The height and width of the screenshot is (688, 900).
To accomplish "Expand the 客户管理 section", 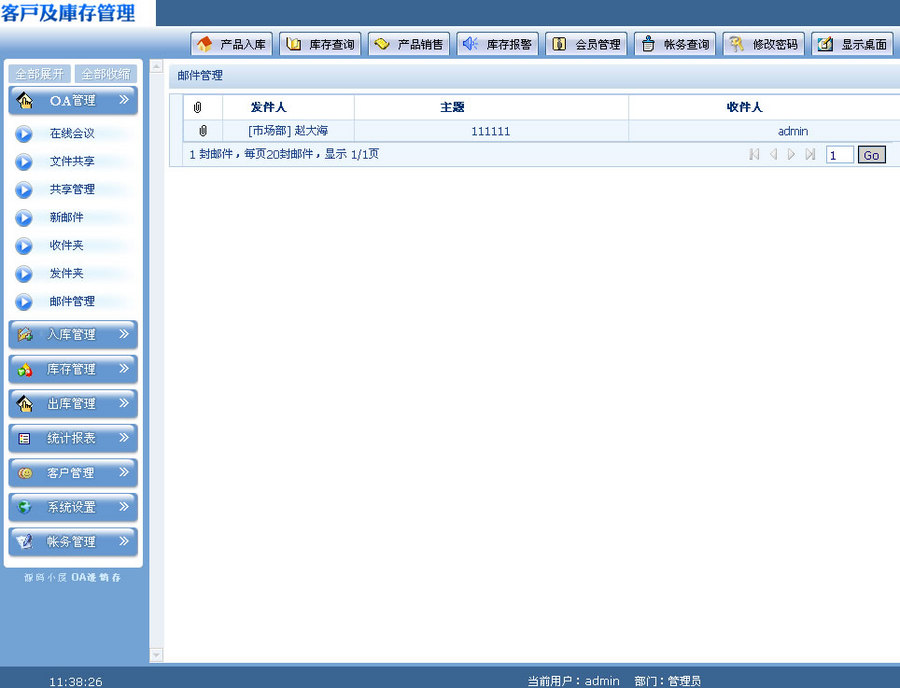I will pos(72,472).
